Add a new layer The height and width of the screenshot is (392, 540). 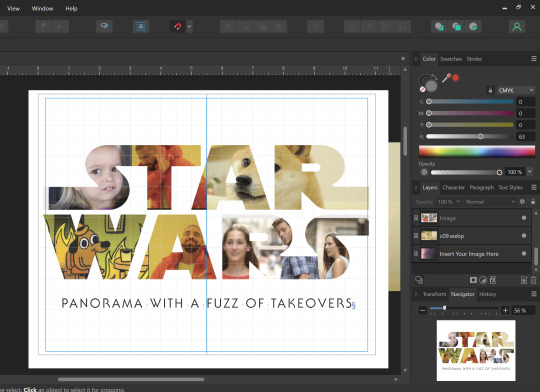click(524, 280)
